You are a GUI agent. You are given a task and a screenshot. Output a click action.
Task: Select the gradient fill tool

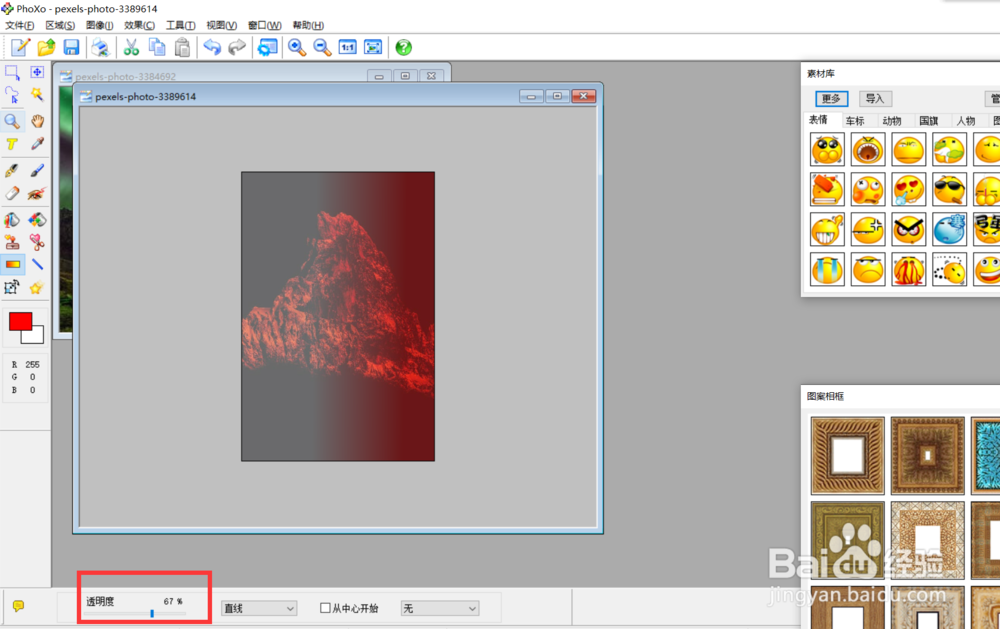point(13,264)
